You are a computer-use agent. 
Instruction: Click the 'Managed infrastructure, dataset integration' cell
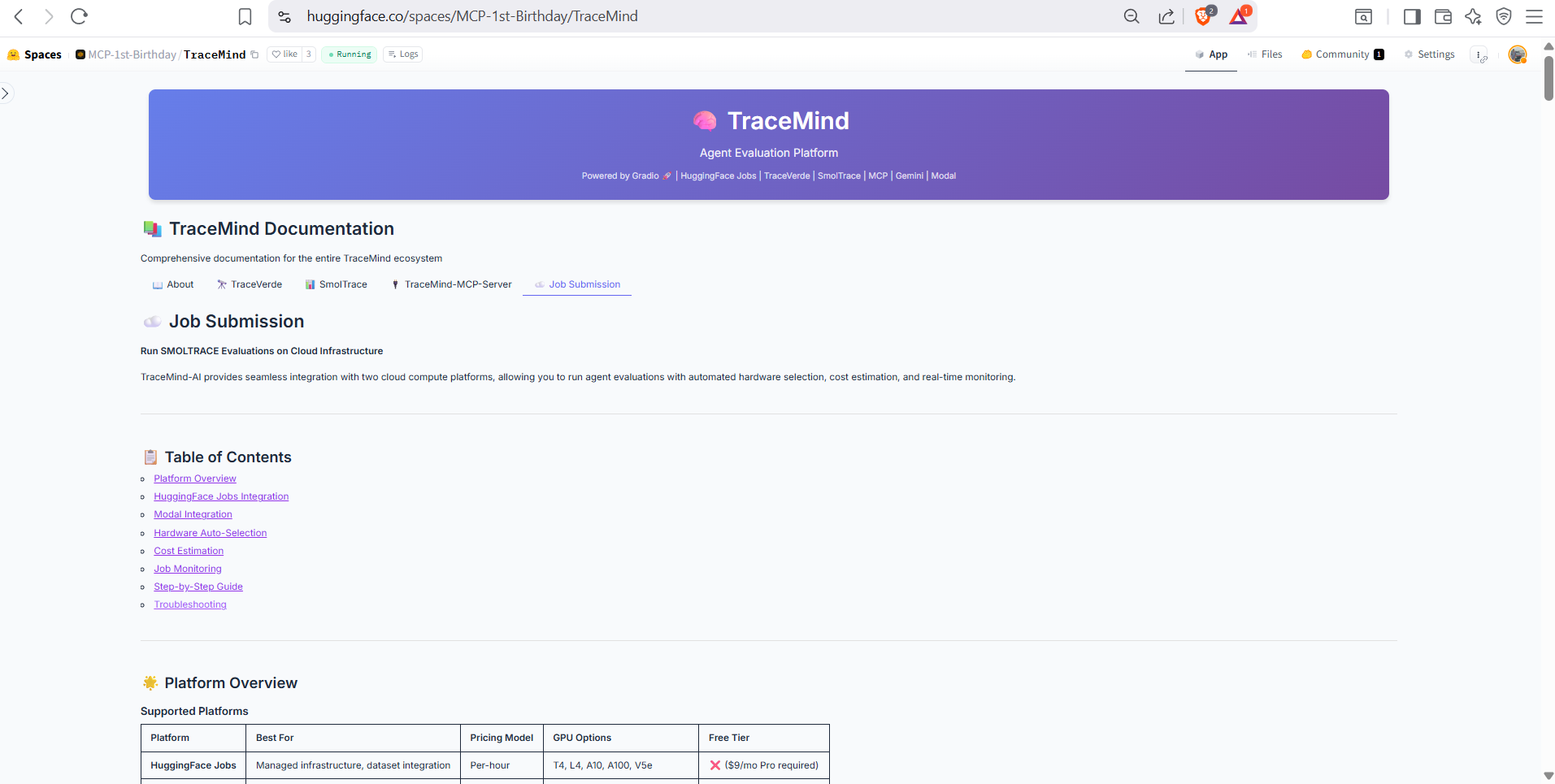pyautogui.click(x=353, y=765)
